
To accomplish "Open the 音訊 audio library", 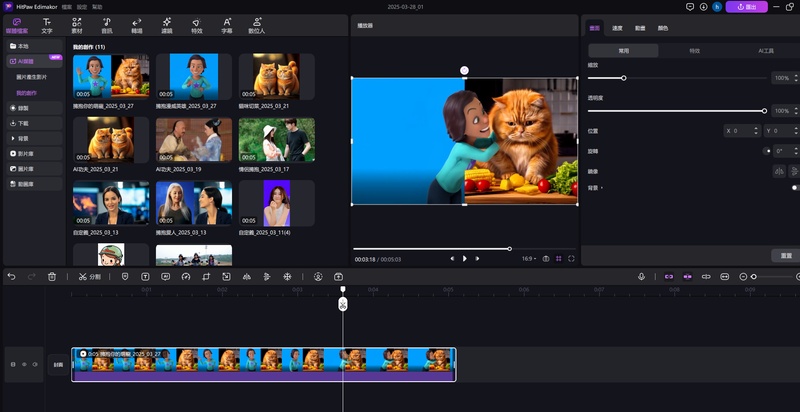I will coord(106,25).
